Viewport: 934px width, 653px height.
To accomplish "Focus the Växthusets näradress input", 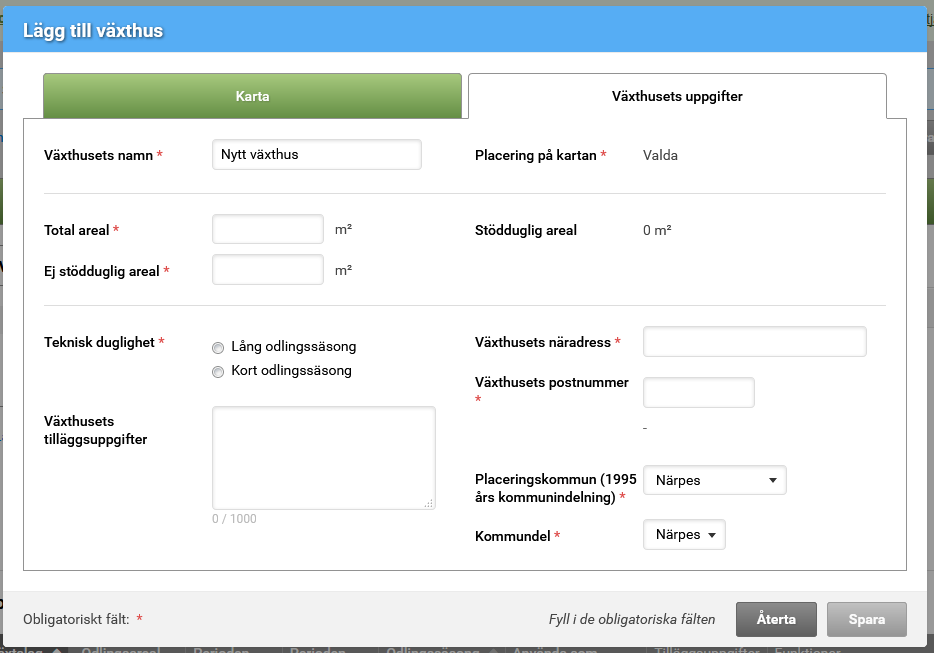I will pyautogui.click(x=754, y=342).
